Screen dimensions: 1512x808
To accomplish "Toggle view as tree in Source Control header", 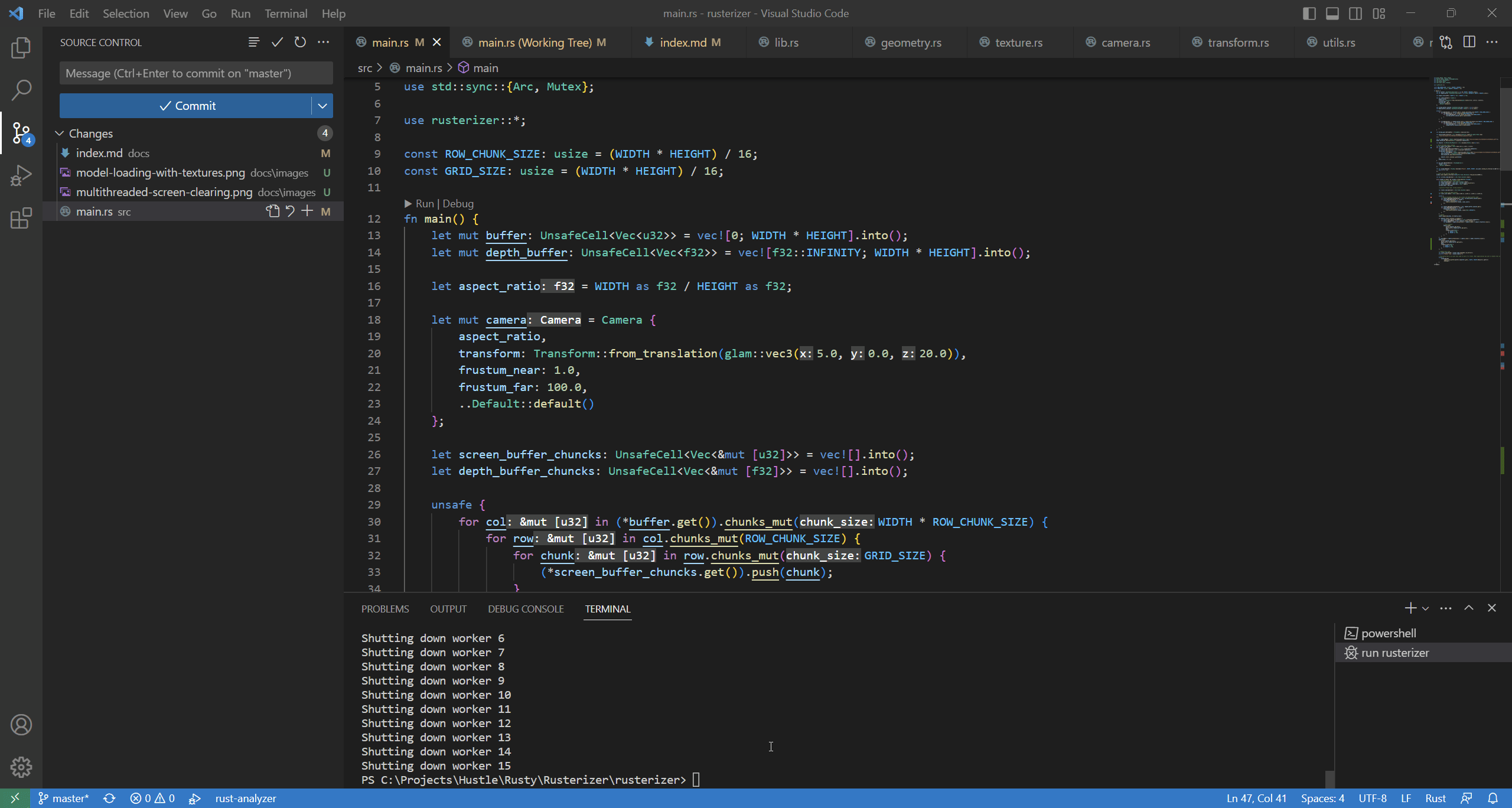I will pyautogui.click(x=254, y=42).
